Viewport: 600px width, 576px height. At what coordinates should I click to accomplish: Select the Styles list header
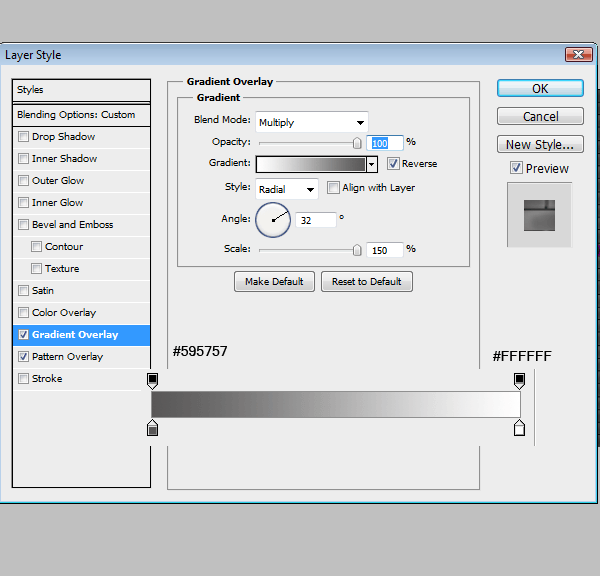(81, 90)
